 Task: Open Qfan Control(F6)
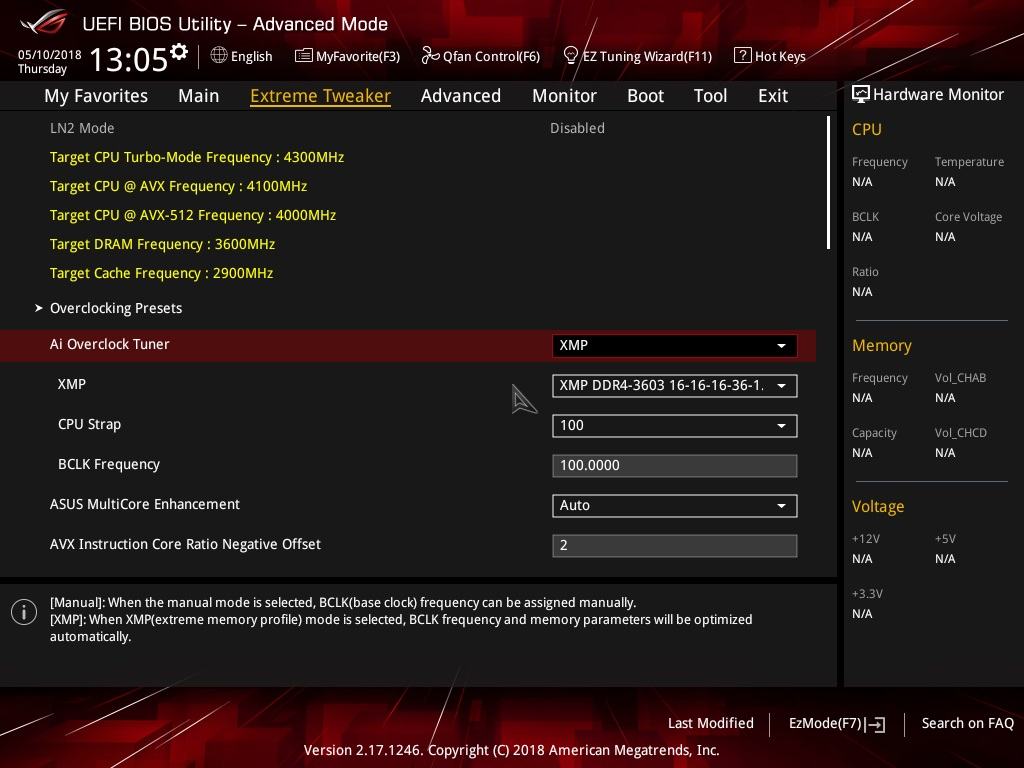481,56
